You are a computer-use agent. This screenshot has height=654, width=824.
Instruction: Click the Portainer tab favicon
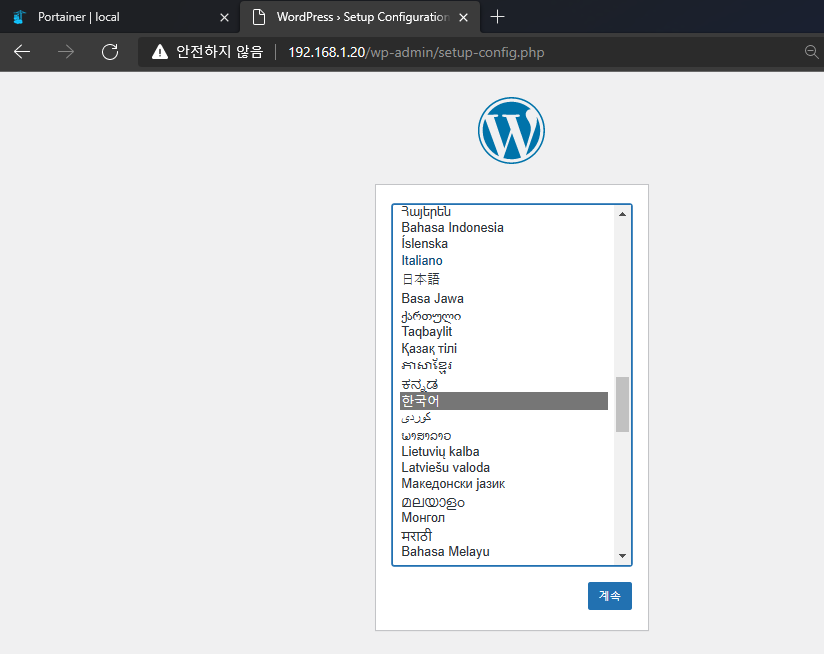19,17
